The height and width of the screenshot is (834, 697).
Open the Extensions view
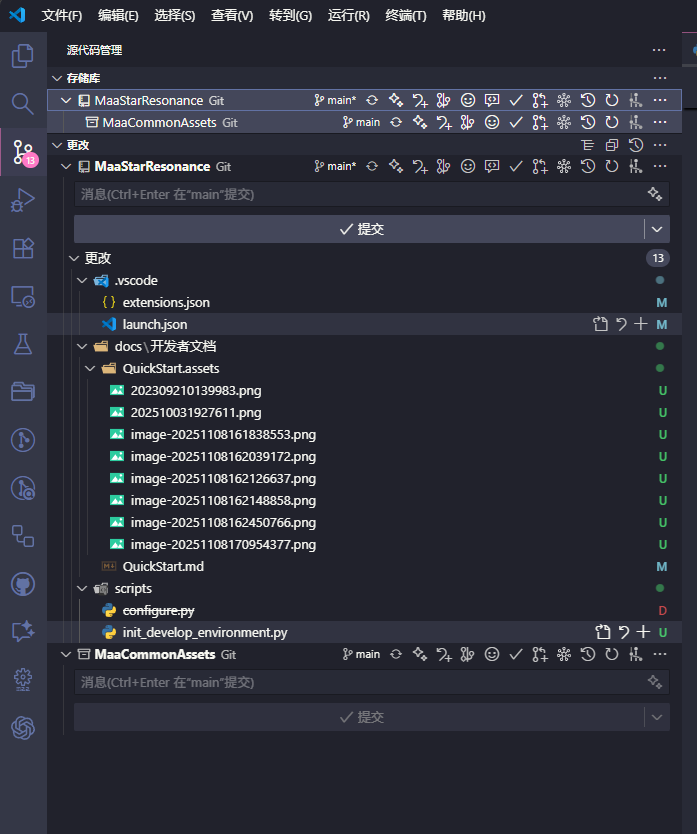coord(22,248)
